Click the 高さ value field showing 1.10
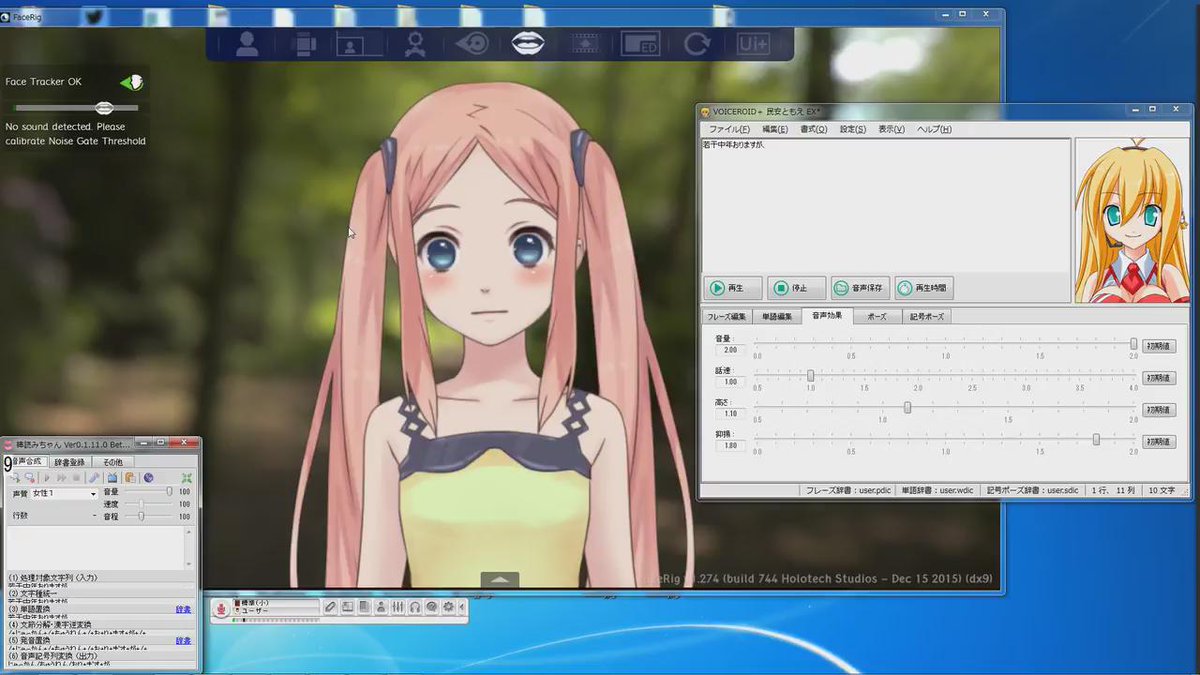Screen dimensions: 1200x675 point(729,414)
